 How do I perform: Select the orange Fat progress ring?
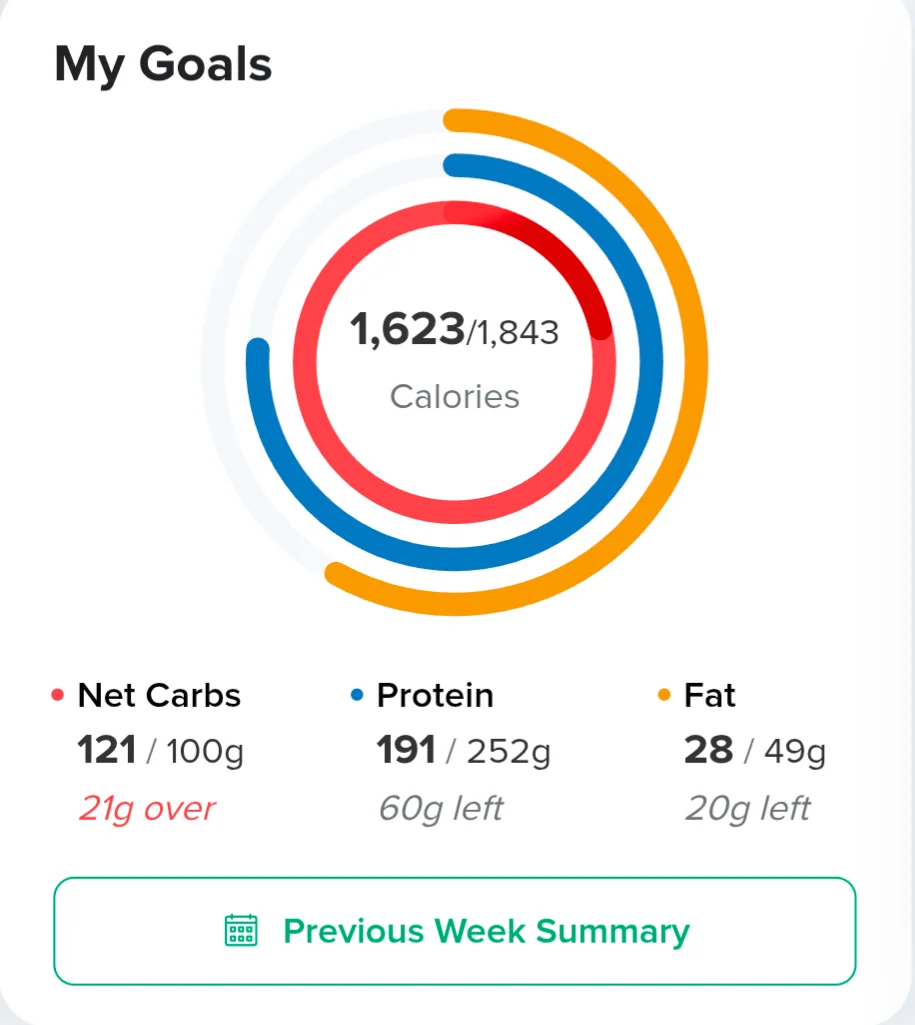point(695,361)
